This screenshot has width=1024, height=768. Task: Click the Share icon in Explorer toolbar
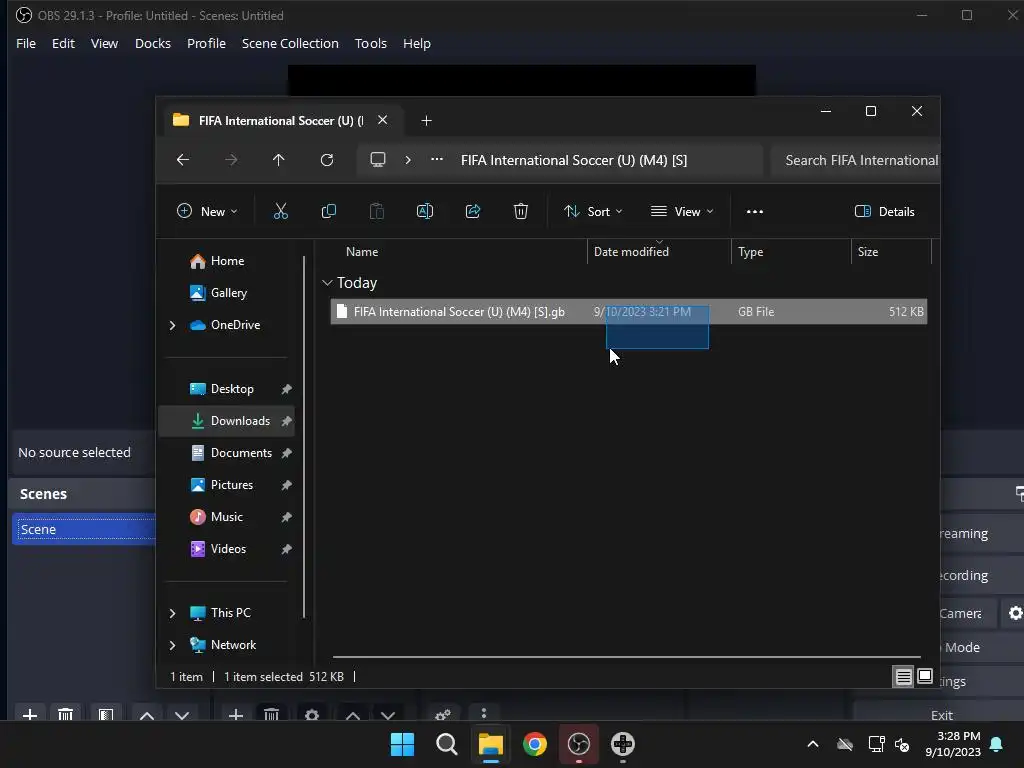(x=473, y=211)
